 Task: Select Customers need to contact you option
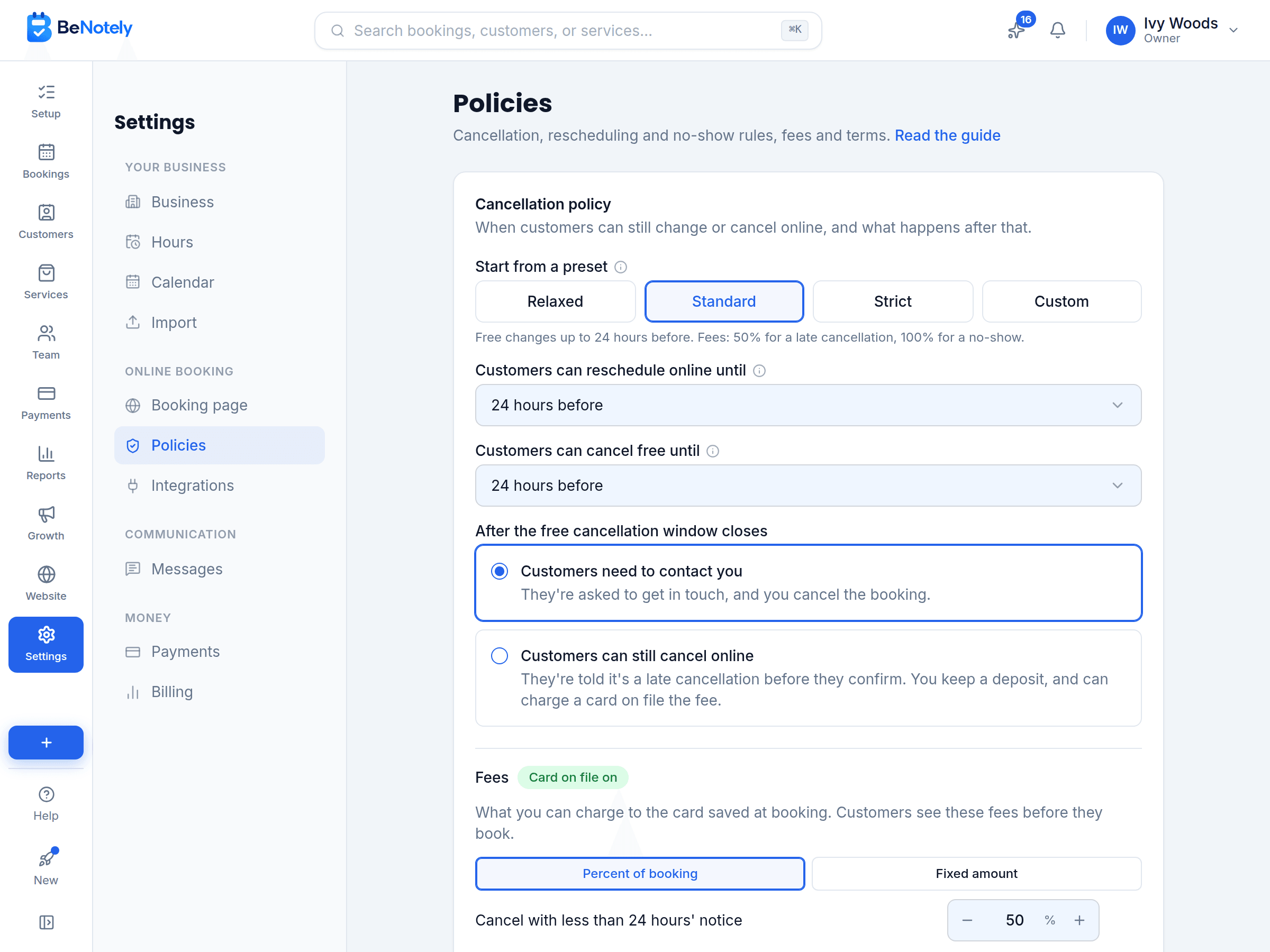point(809,582)
